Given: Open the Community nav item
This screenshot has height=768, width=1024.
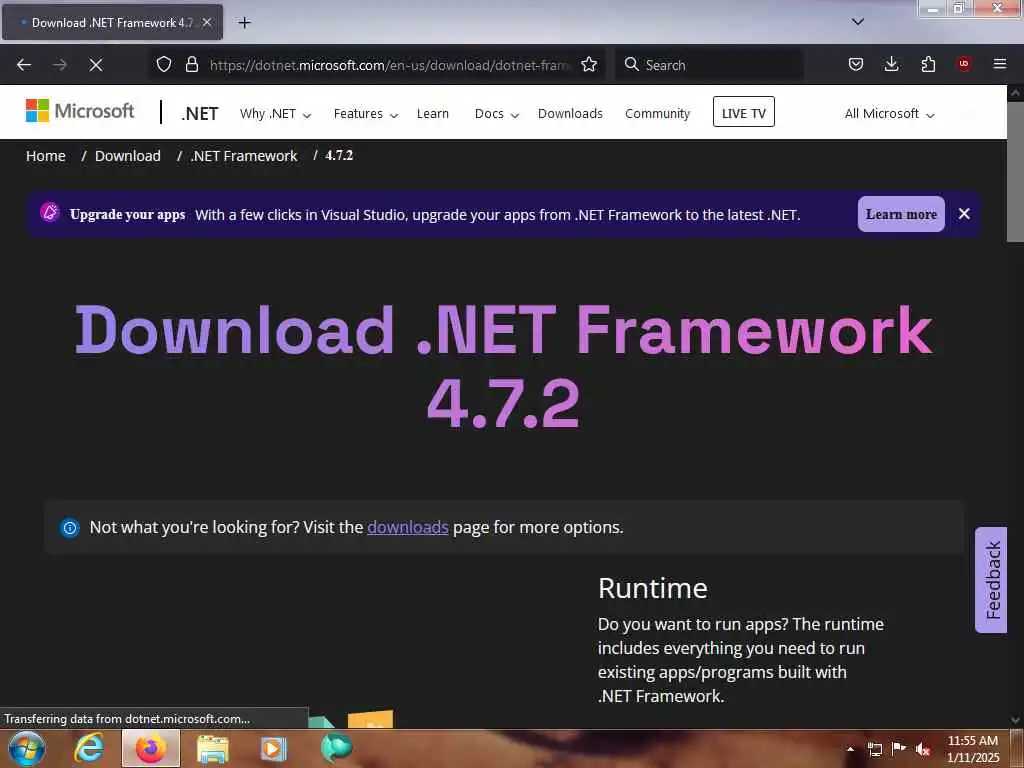Looking at the screenshot, I should (x=657, y=114).
